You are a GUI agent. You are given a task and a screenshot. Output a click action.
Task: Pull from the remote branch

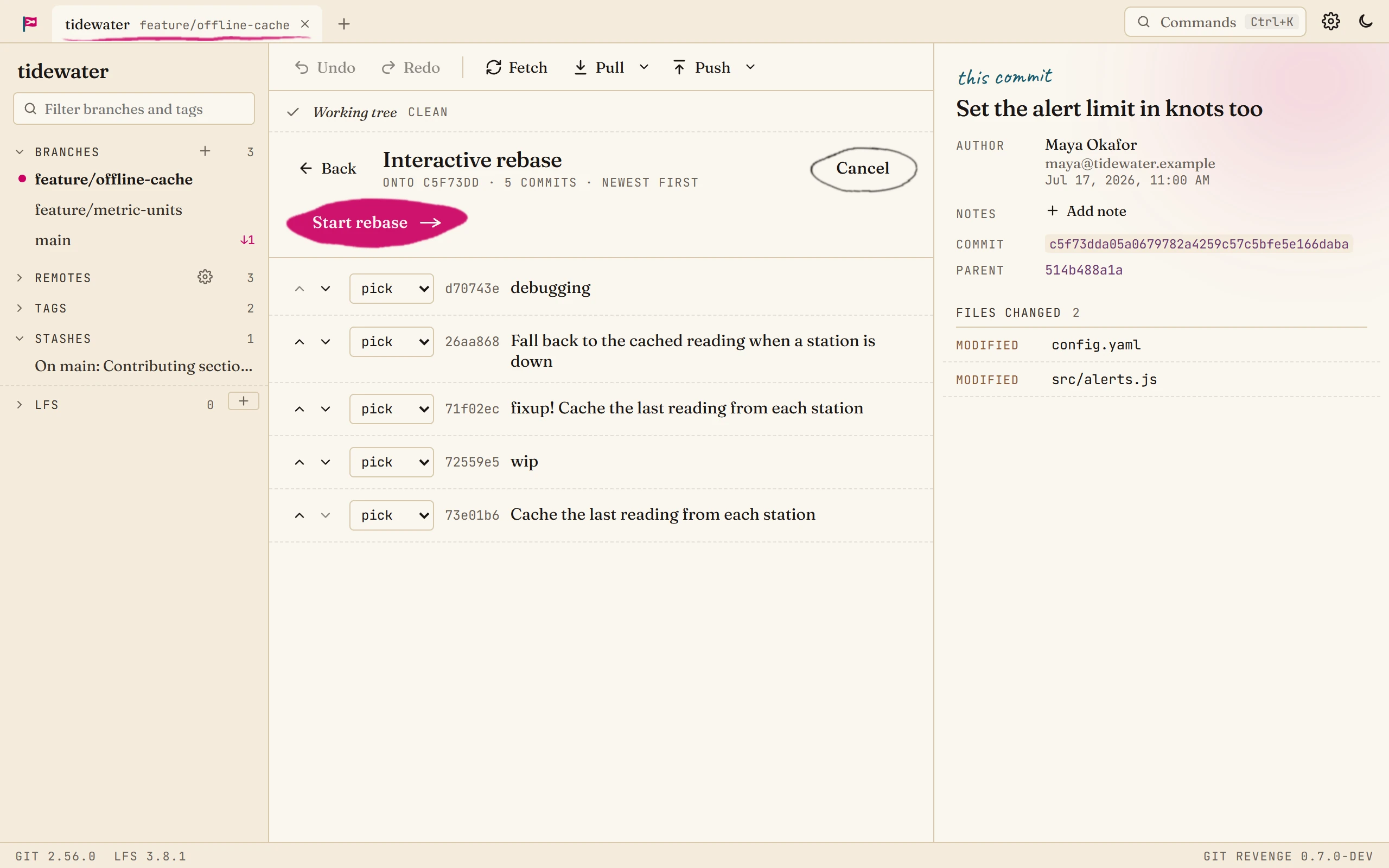(599, 67)
